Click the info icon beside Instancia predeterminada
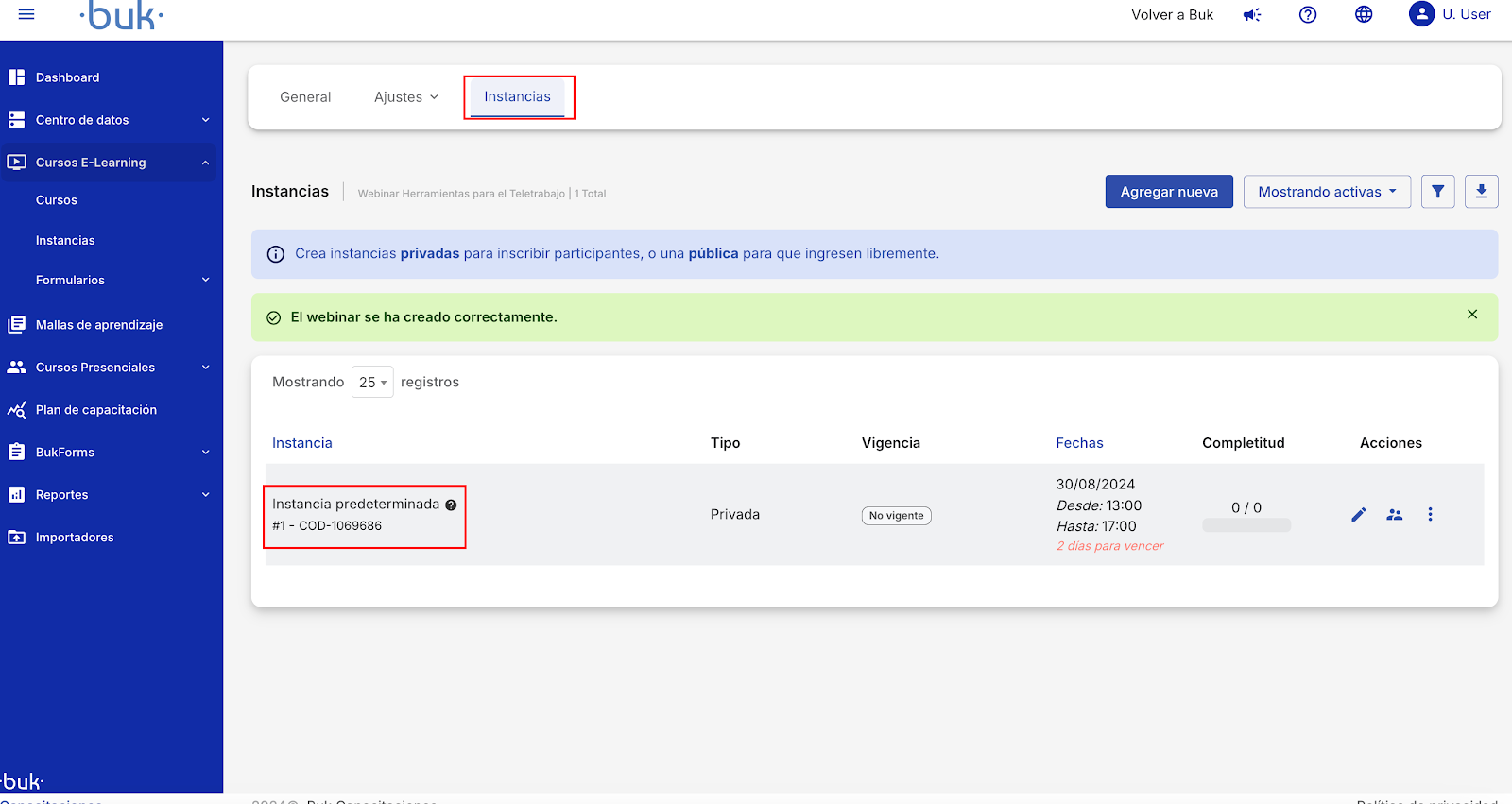Screen dimensions: 1512x804 click(x=451, y=505)
